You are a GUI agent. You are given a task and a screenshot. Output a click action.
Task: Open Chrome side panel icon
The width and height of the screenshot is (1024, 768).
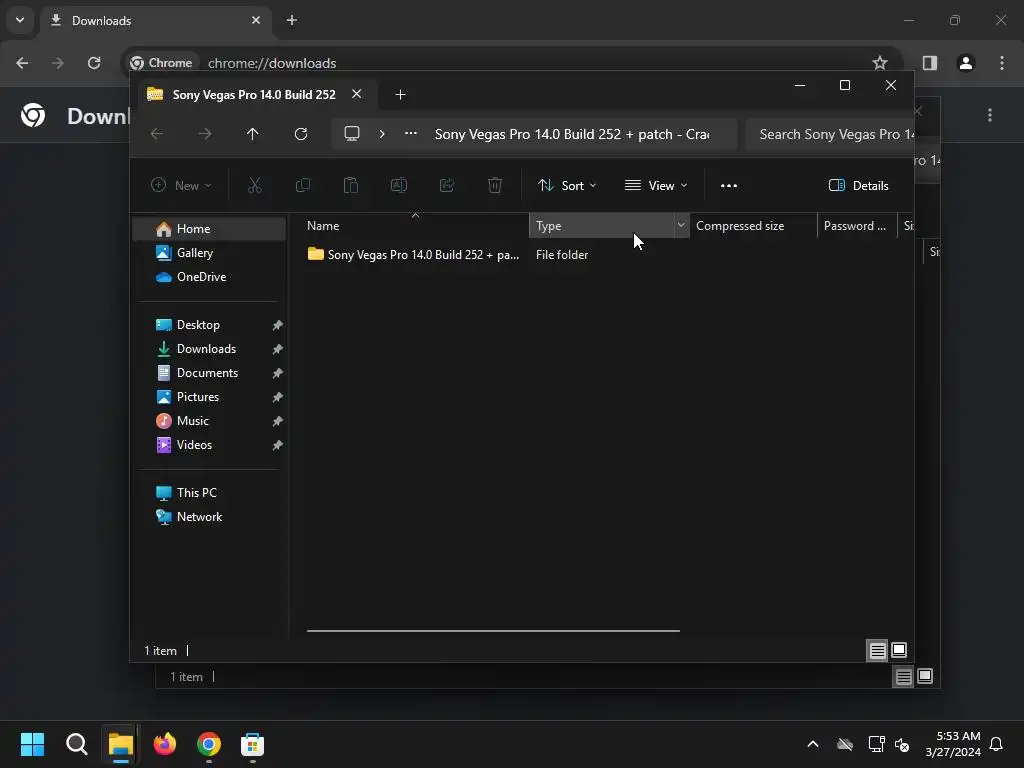click(x=929, y=63)
